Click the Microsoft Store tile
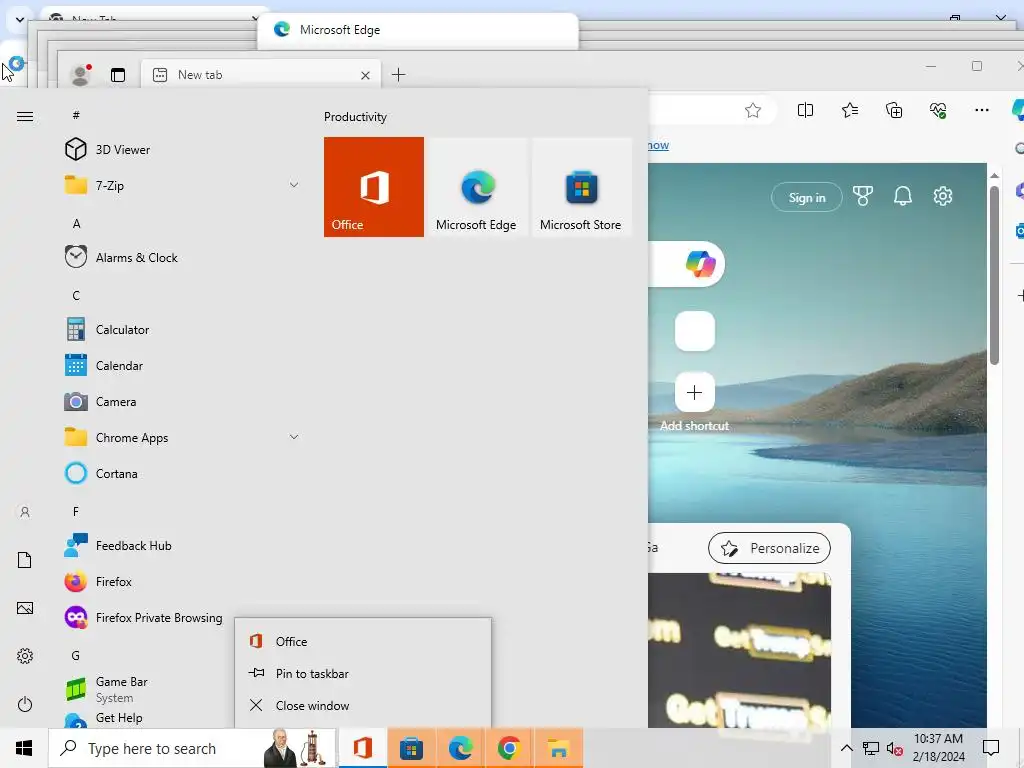The height and width of the screenshot is (768, 1024). 581,187
